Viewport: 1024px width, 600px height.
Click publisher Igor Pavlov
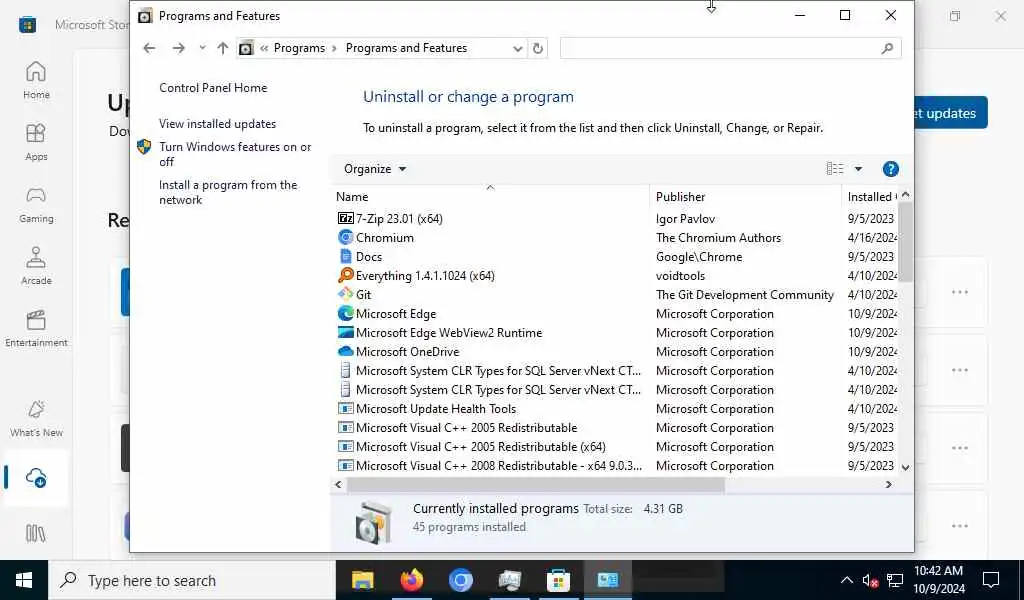(x=685, y=219)
